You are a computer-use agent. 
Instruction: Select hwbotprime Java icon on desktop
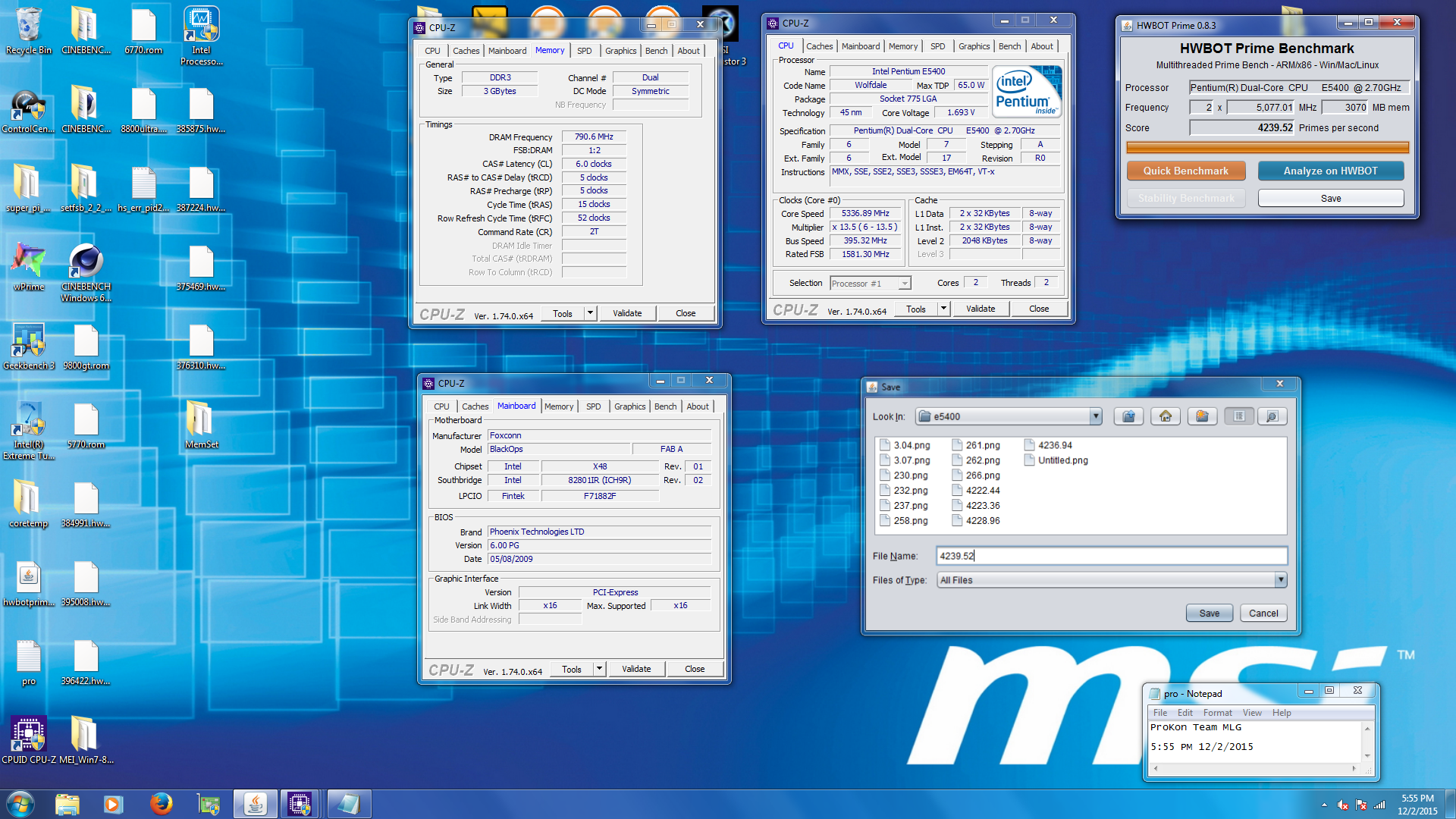pos(29,584)
